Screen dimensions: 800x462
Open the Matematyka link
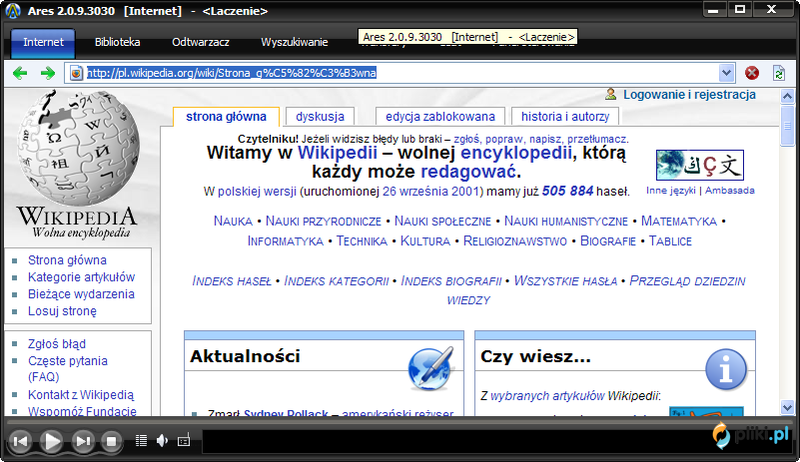click(679, 221)
